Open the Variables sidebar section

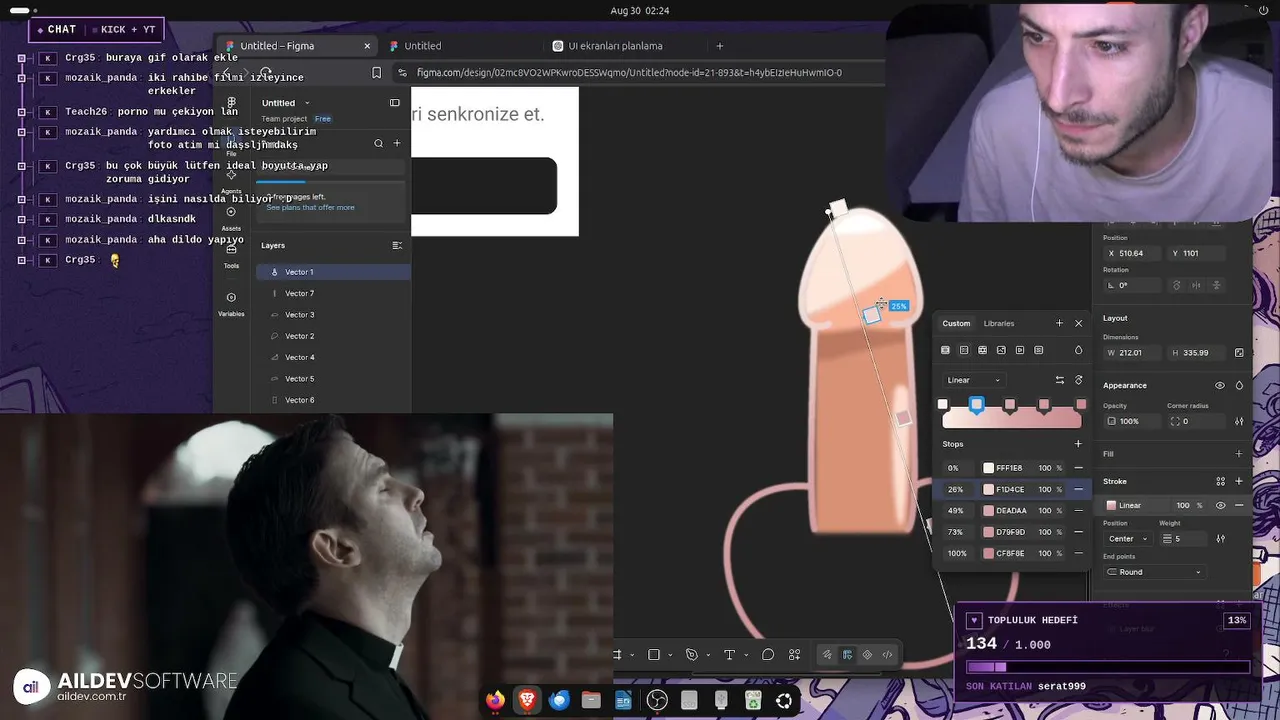231,303
